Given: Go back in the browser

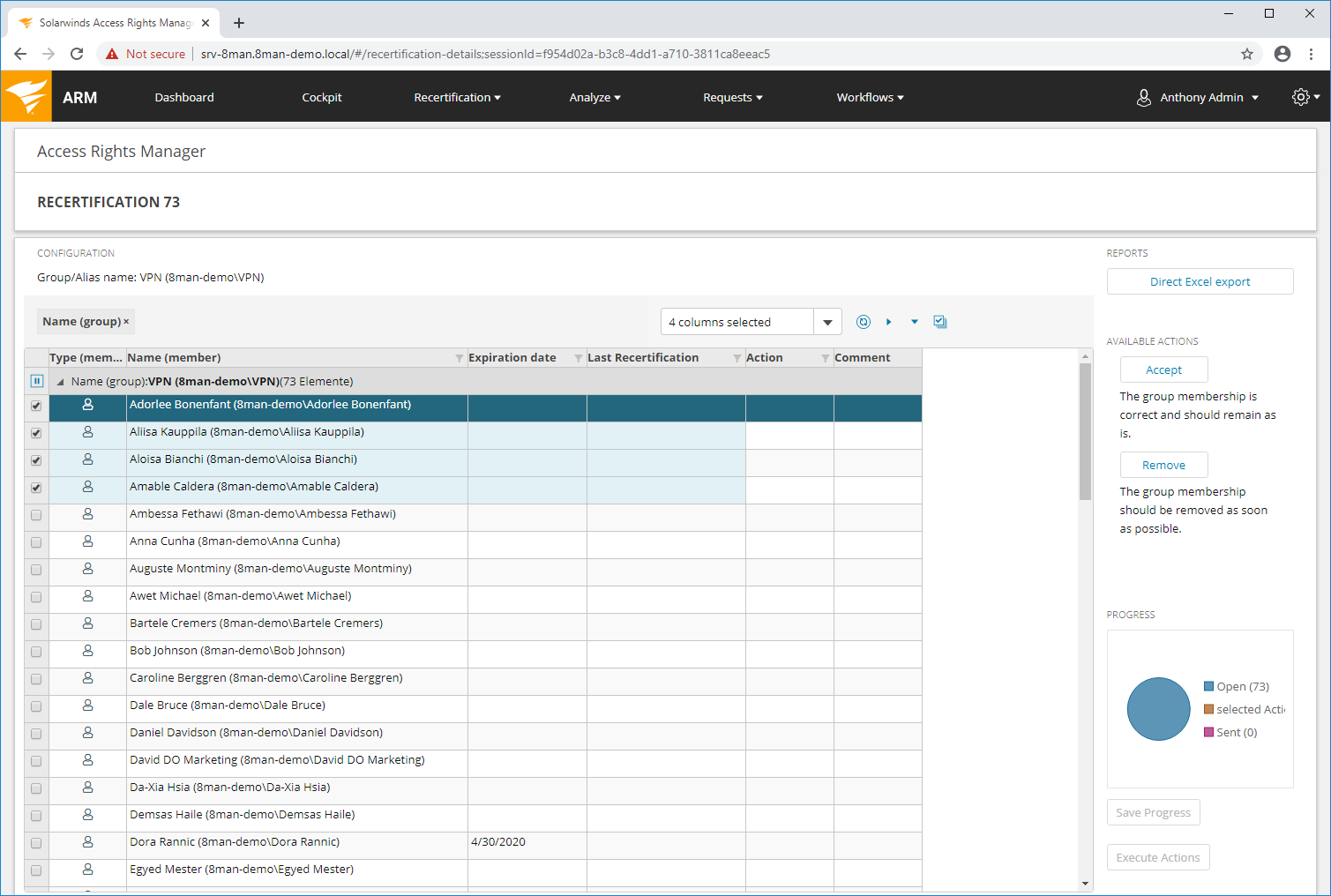Looking at the screenshot, I should 20,54.
